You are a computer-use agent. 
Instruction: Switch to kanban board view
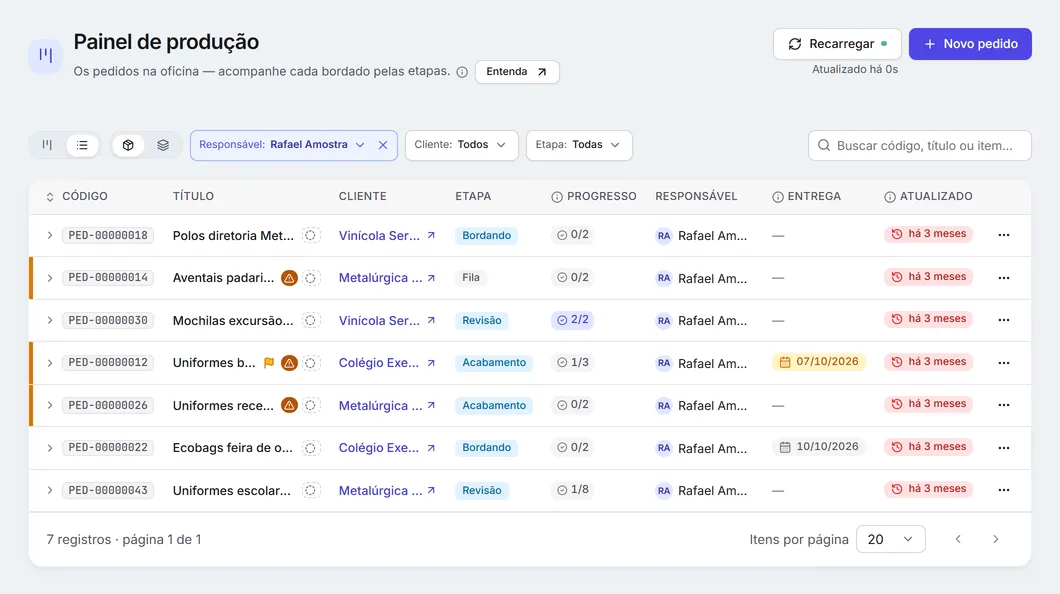[x=47, y=145]
